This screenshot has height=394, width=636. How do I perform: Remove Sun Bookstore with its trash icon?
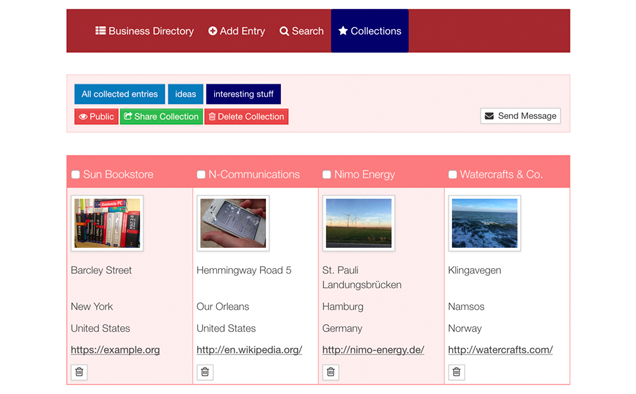(x=80, y=372)
